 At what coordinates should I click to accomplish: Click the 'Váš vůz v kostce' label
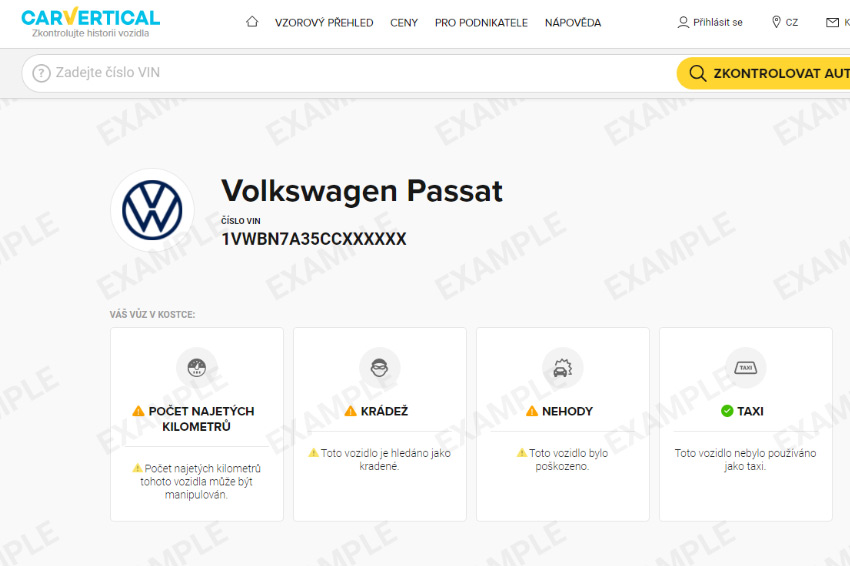click(152, 314)
